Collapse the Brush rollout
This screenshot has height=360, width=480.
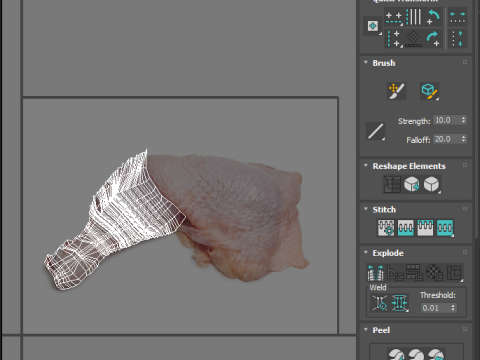point(366,62)
